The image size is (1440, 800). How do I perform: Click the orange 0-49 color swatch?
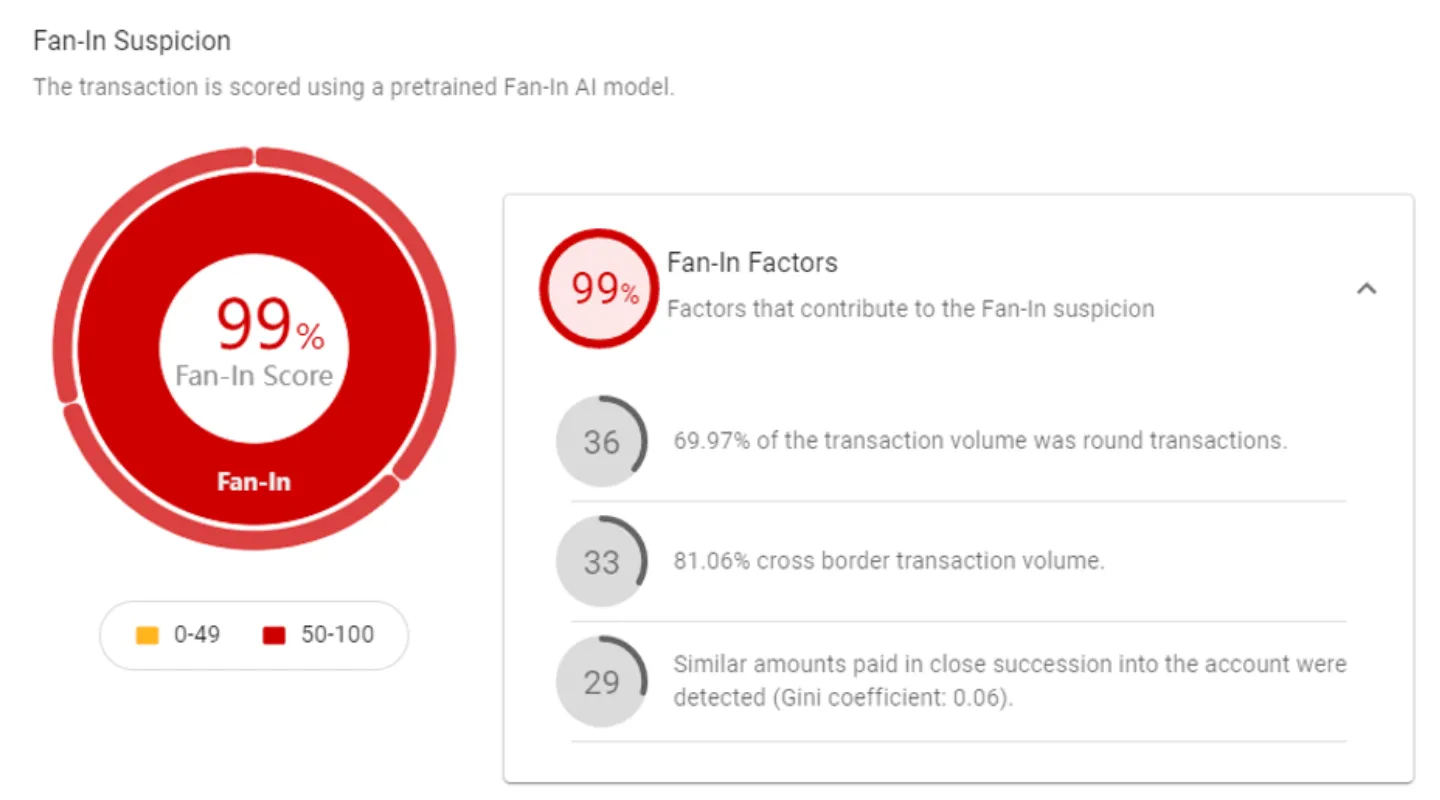tap(146, 634)
